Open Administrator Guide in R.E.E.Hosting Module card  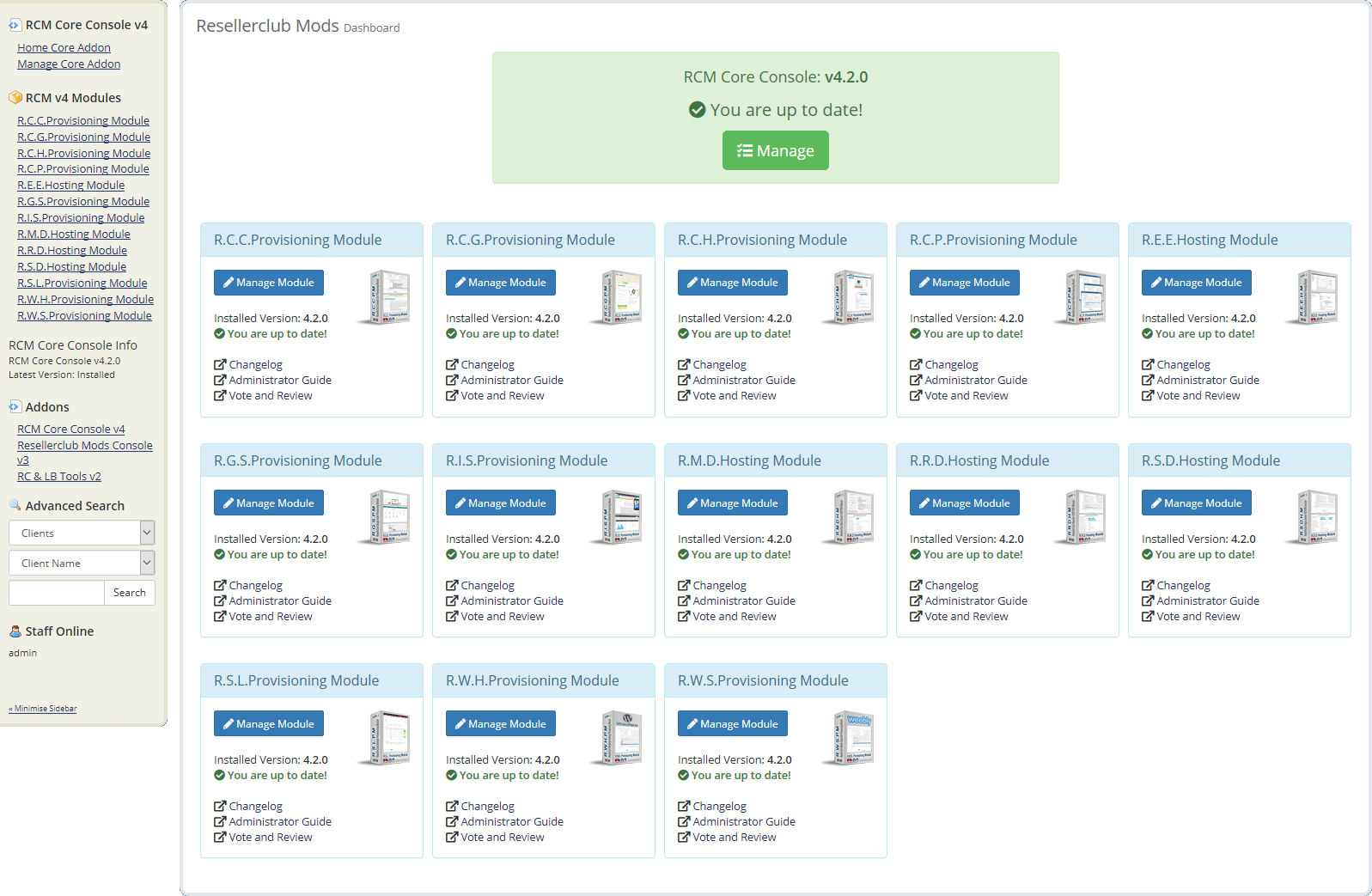tap(1208, 380)
